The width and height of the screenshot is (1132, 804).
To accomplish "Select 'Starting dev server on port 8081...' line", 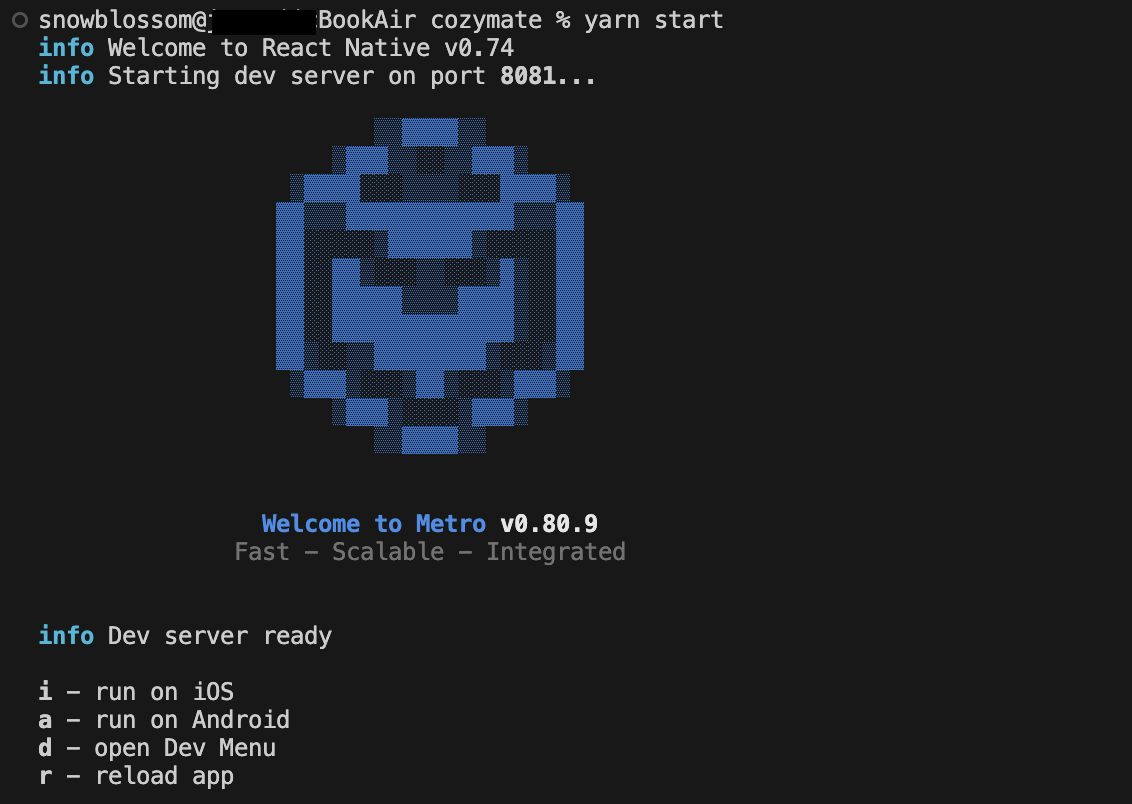I will (317, 77).
